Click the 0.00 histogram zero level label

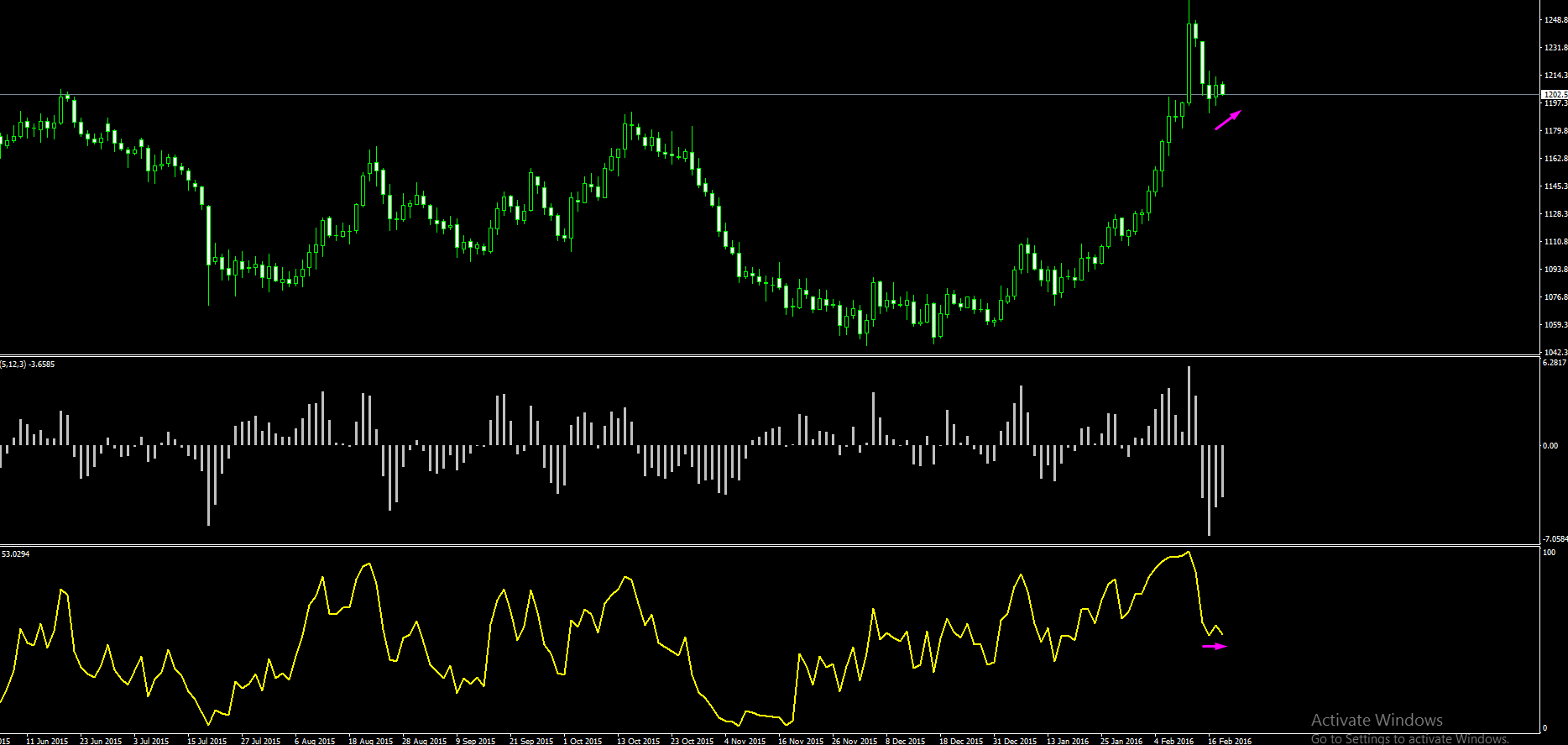1550,446
